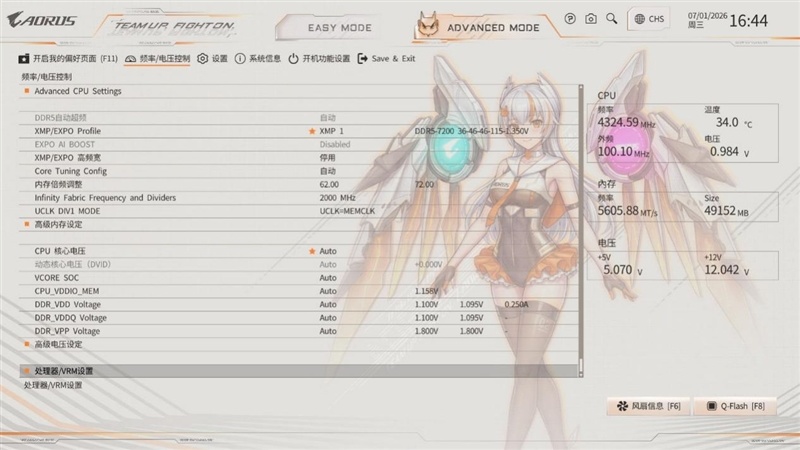Viewport: 800px width, 450px height.
Task: Click the fan icon in 风扇信息 button
Action: point(622,406)
